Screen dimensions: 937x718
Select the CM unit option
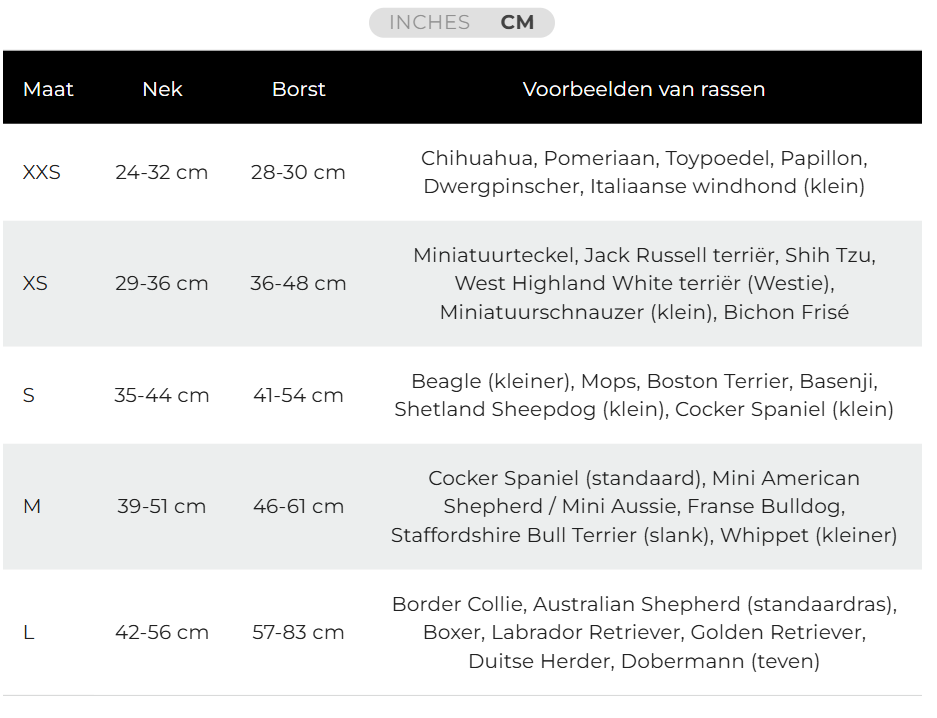[x=518, y=22]
